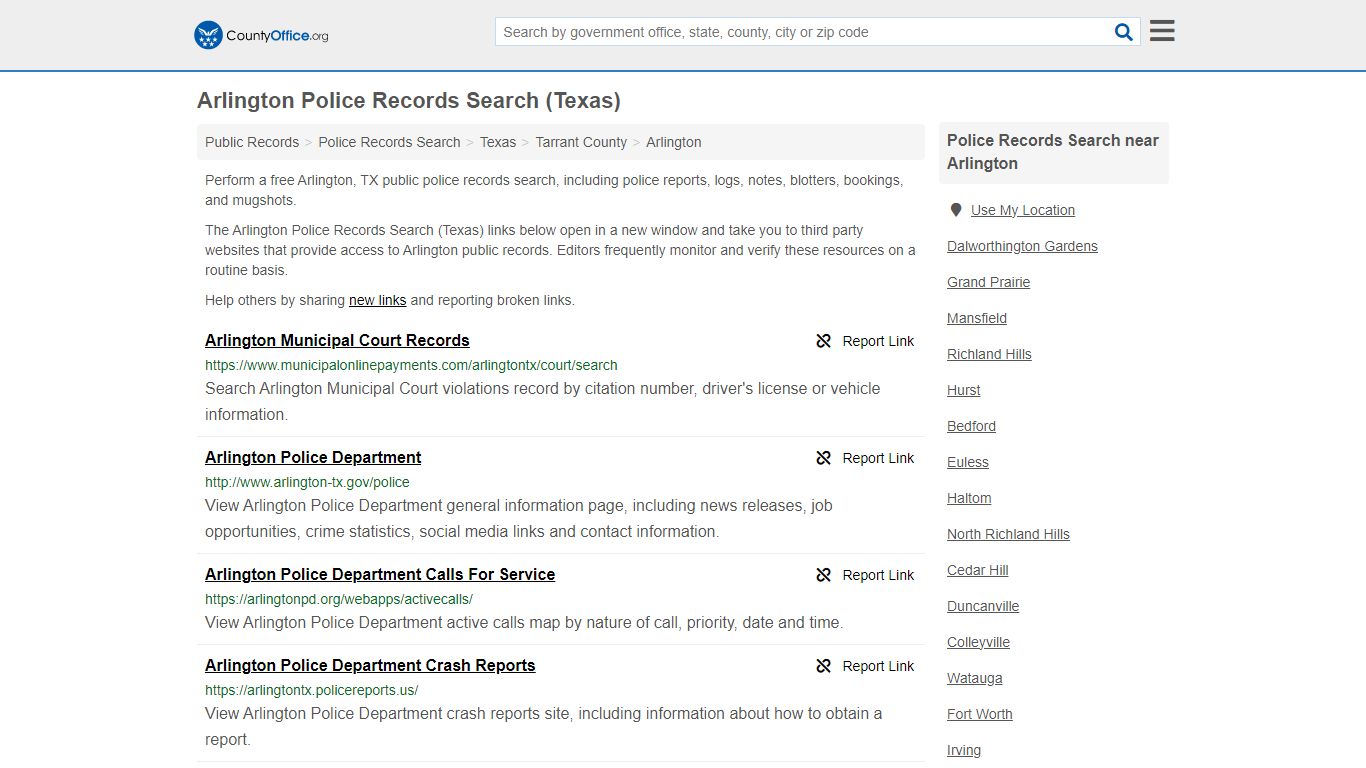The height and width of the screenshot is (768, 1366).
Task: Click Use My Location link
Action: point(1023,210)
